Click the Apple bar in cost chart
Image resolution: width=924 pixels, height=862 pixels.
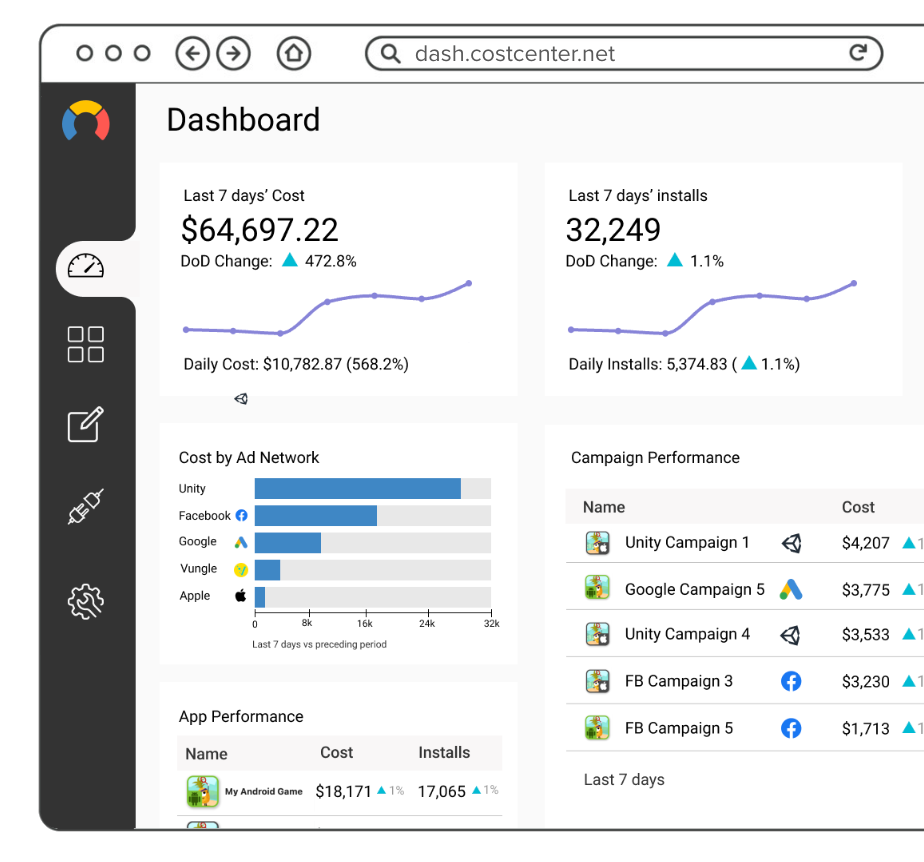click(260, 597)
